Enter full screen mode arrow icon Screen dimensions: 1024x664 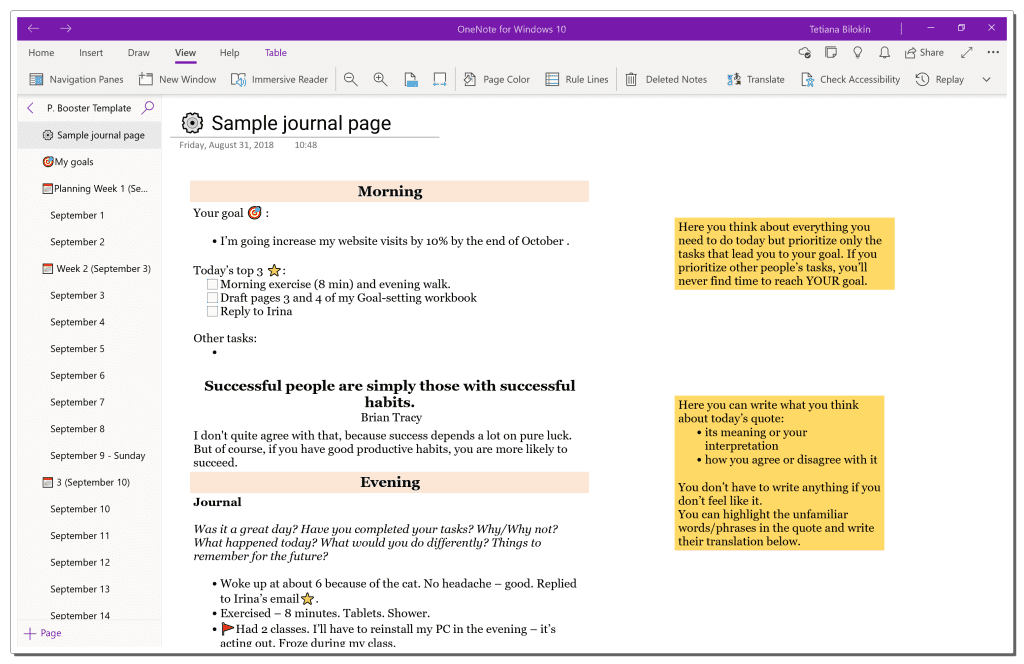click(x=967, y=52)
